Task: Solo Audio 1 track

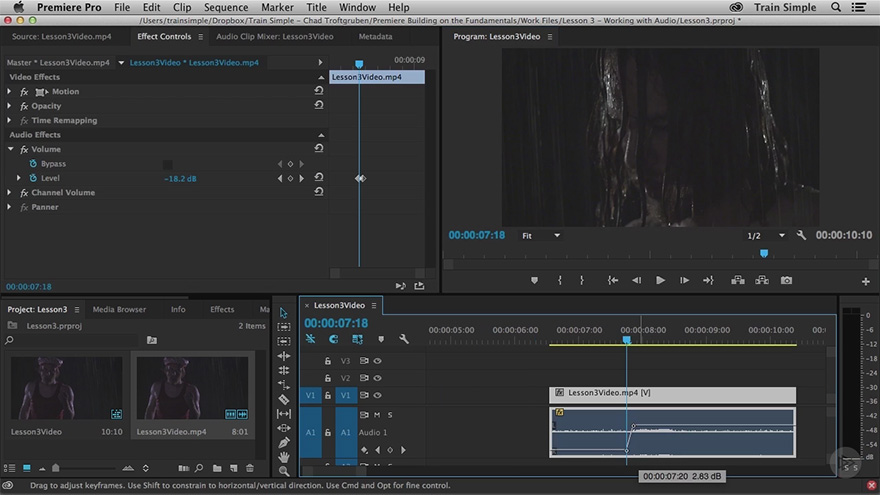Action: (390, 415)
